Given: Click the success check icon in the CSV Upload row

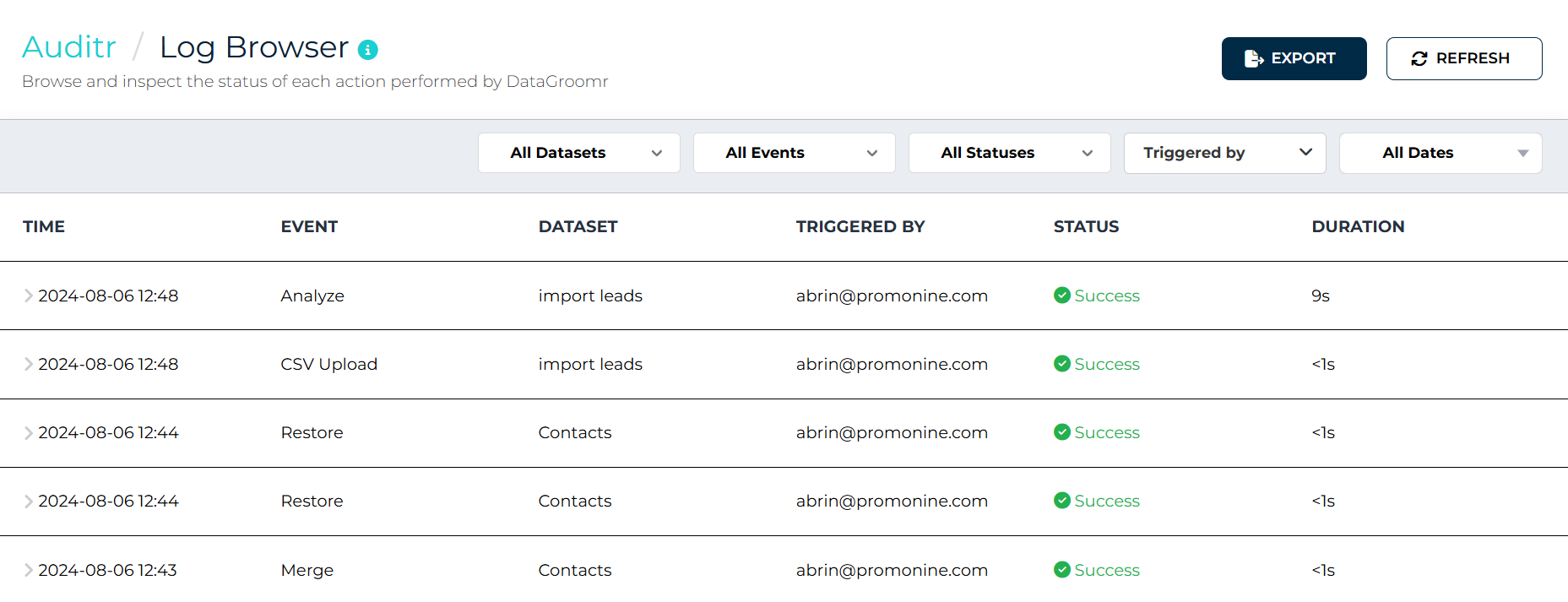Looking at the screenshot, I should pos(1062,363).
